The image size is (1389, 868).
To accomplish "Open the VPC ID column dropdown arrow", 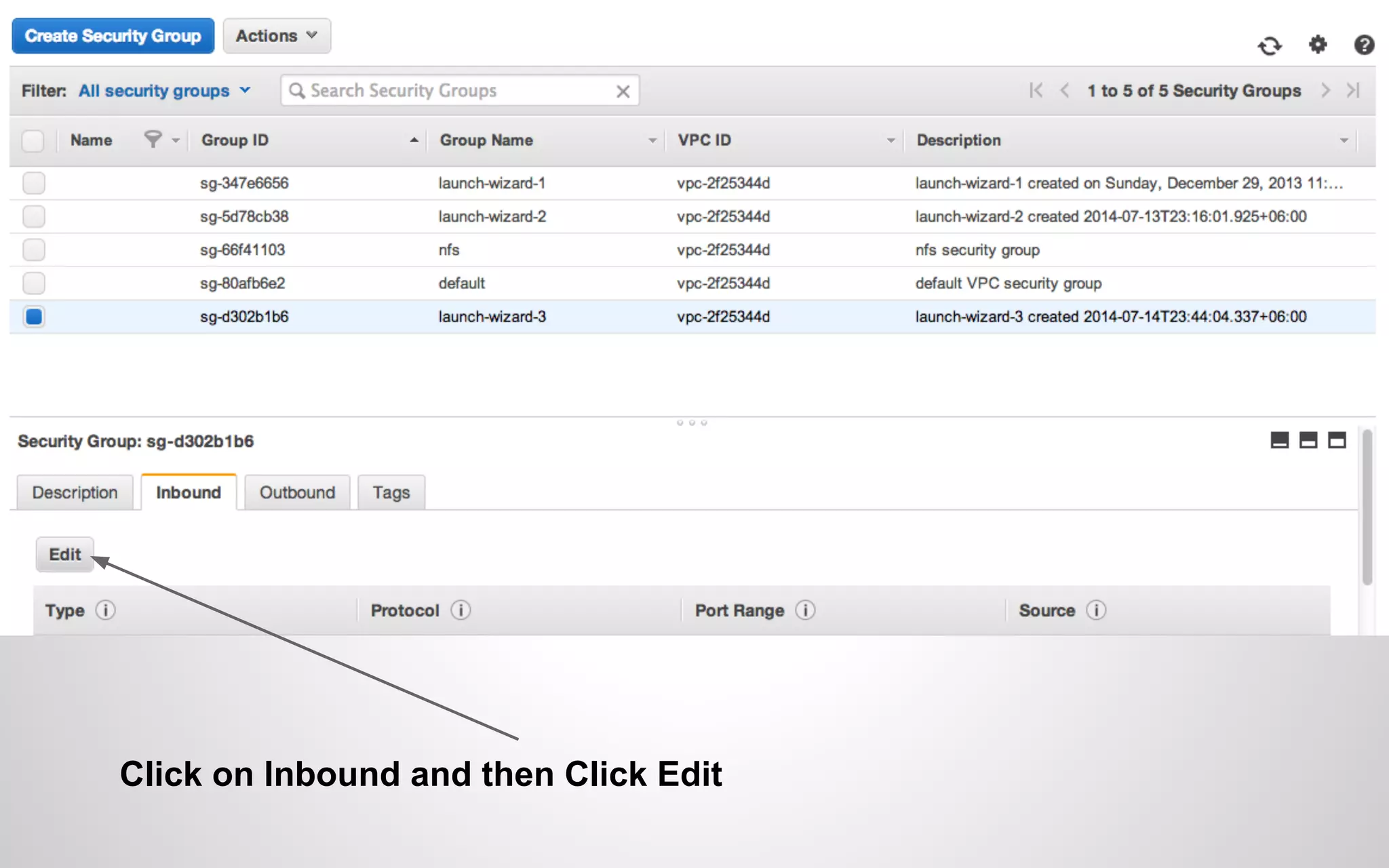I will click(891, 141).
